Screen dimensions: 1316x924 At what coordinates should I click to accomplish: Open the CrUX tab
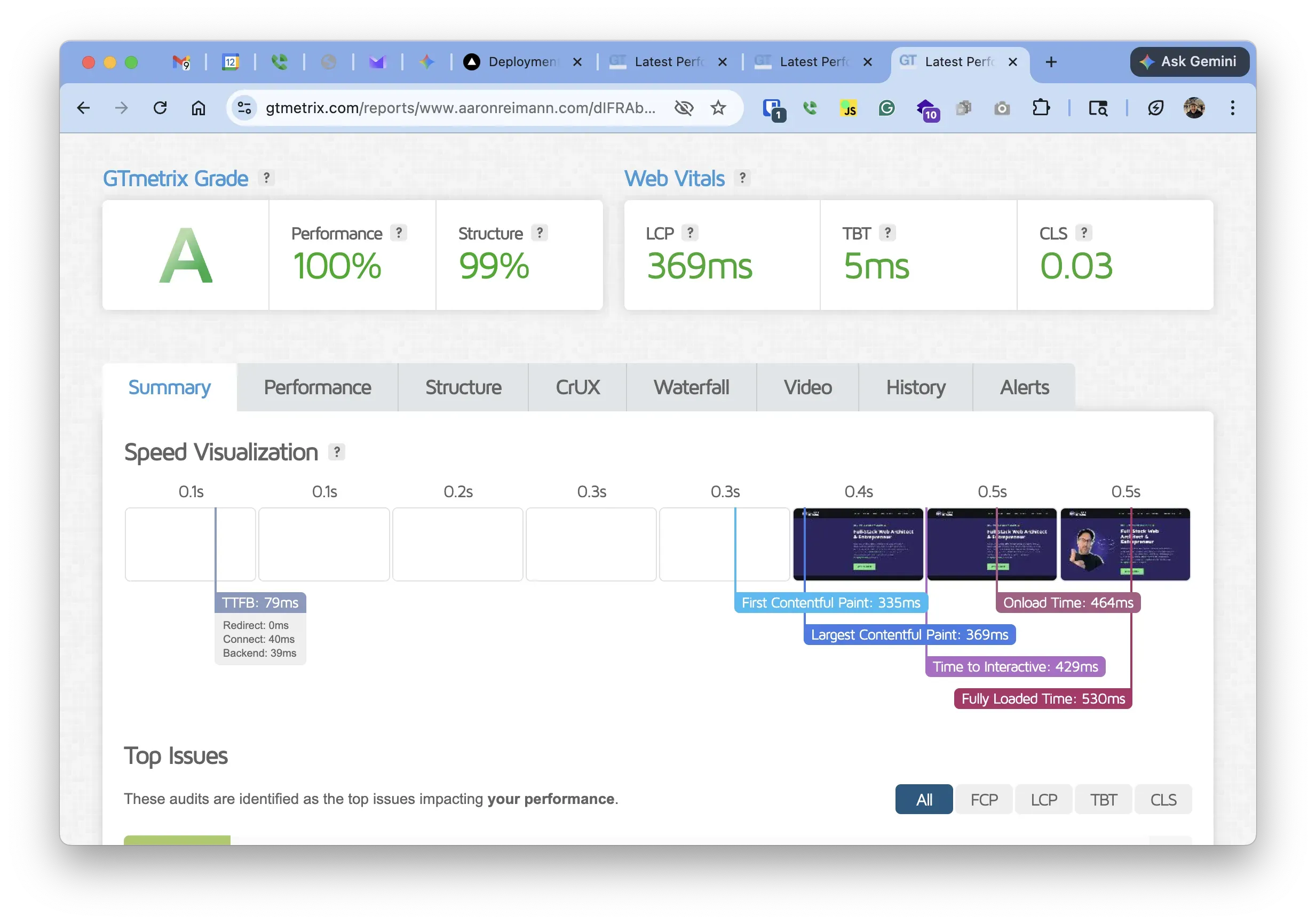pos(577,387)
